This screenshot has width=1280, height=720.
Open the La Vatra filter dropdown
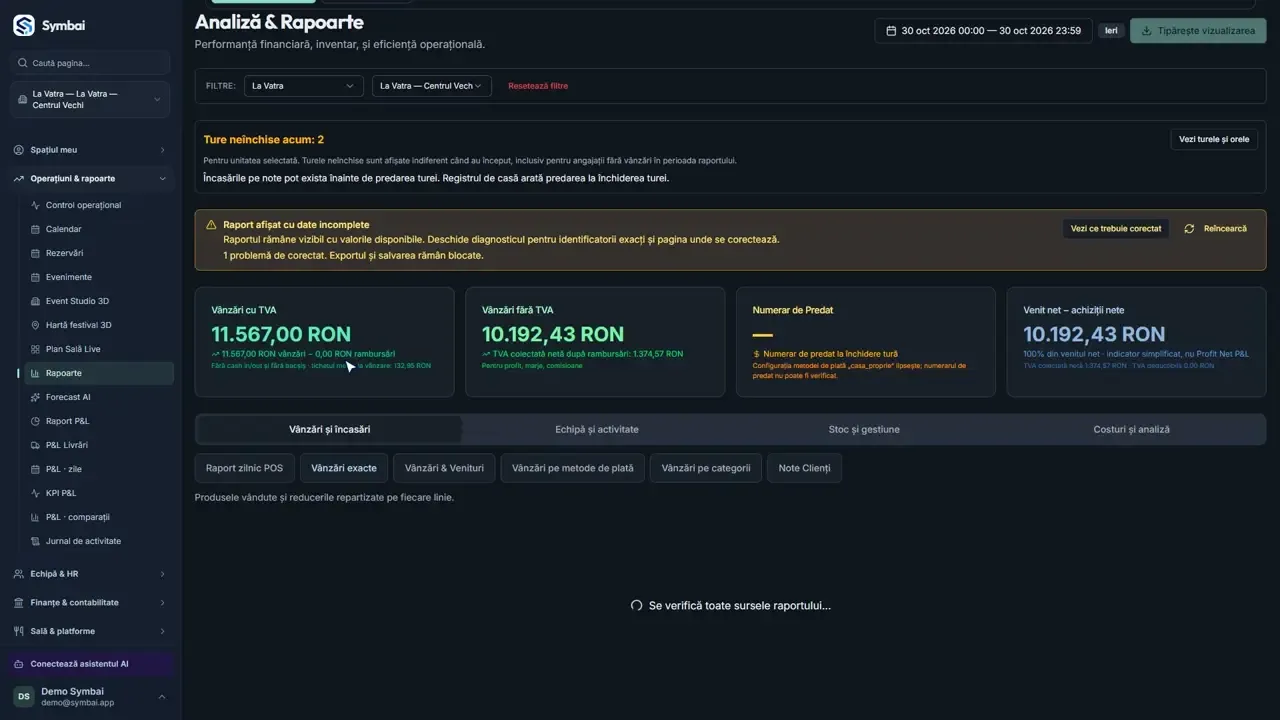(303, 86)
